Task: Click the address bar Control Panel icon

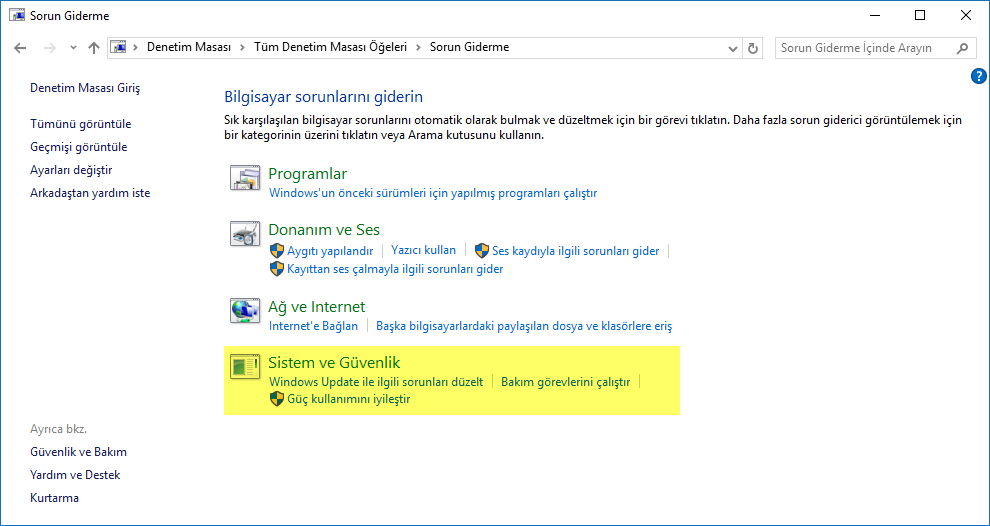Action: tap(119, 47)
